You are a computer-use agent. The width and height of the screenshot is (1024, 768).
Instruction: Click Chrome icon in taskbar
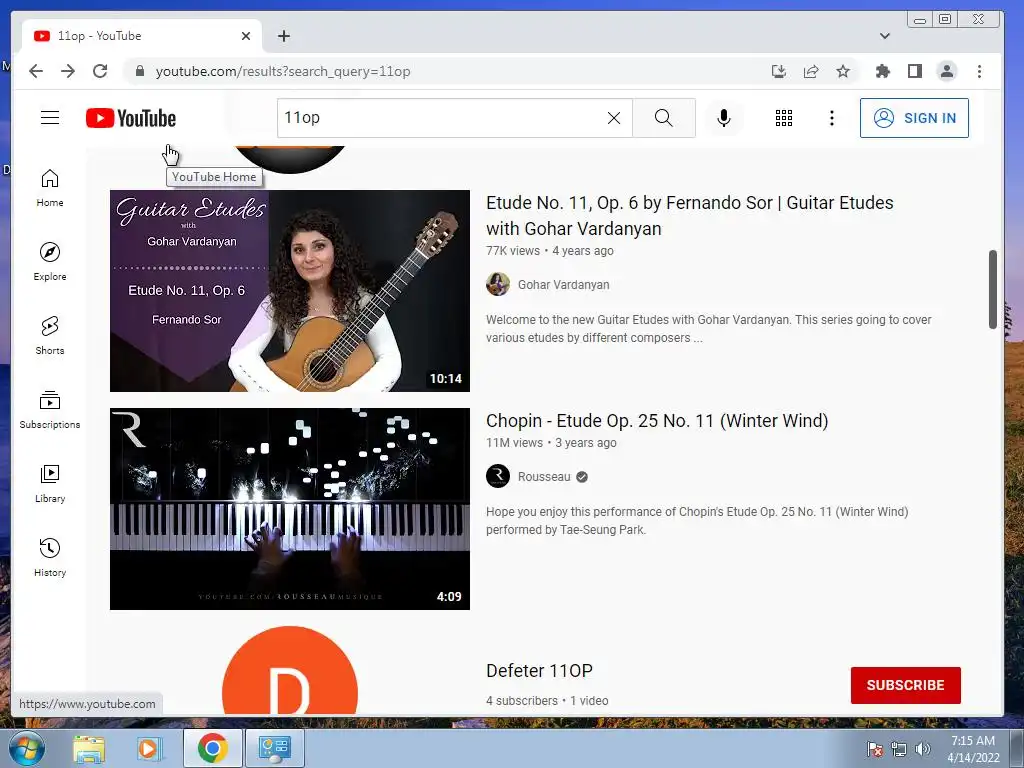coord(212,748)
